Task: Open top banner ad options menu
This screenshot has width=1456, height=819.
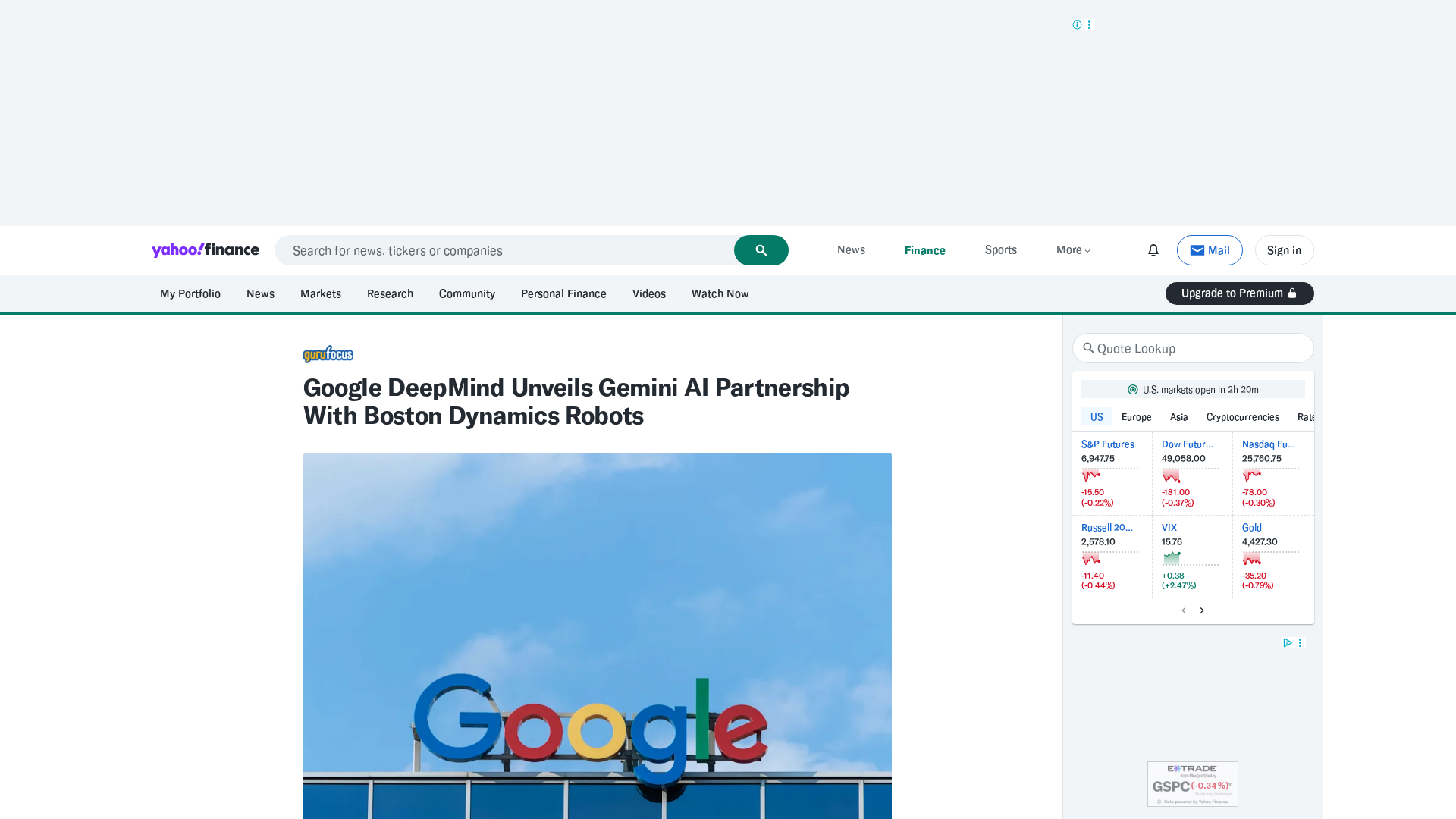Action: (x=1090, y=25)
